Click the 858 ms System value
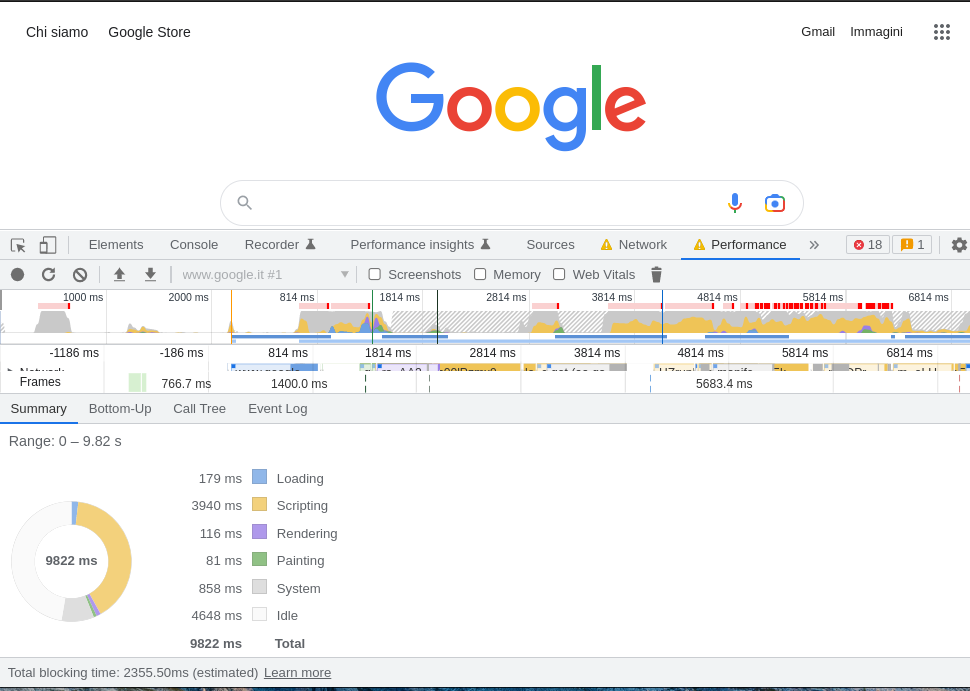This screenshot has width=970, height=691. [220, 589]
